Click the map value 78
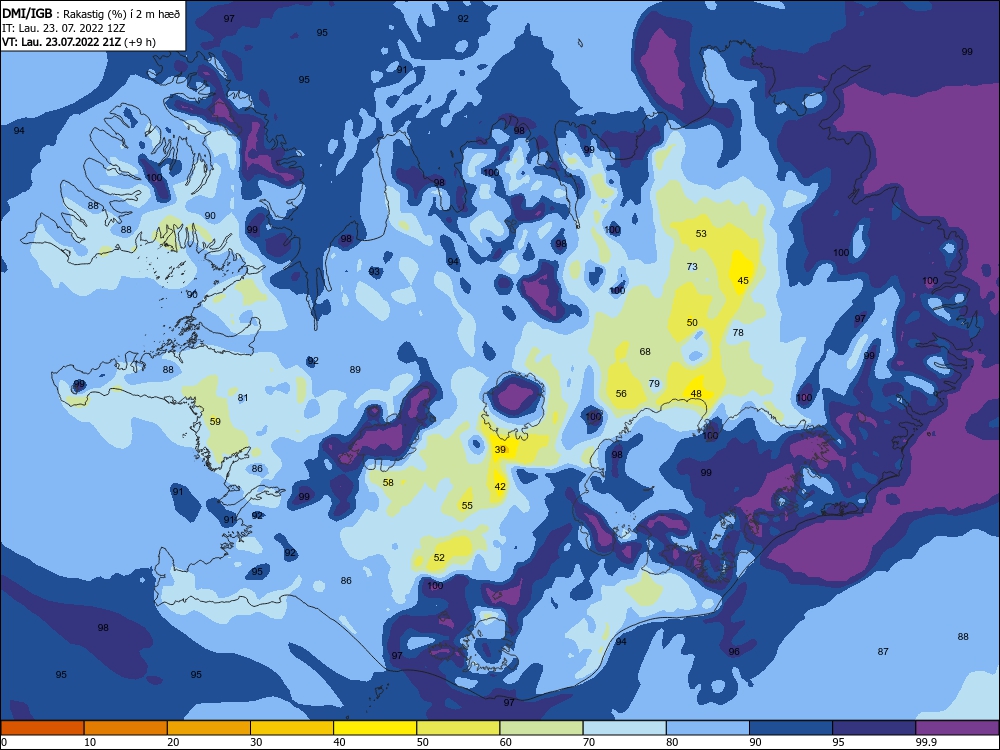 (738, 332)
